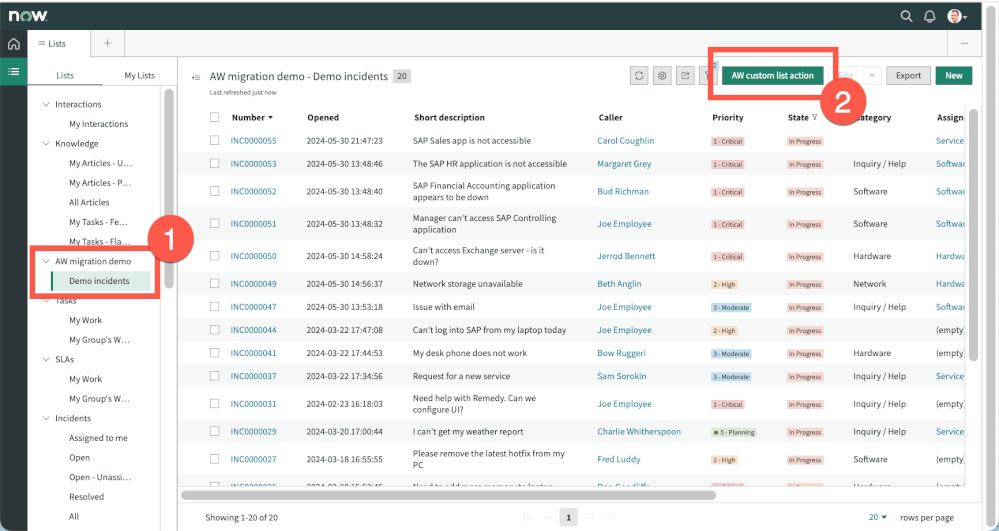This screenshot has width=999, height=531.
Task: Check the box for INC0000049
Action: (215, 283)
